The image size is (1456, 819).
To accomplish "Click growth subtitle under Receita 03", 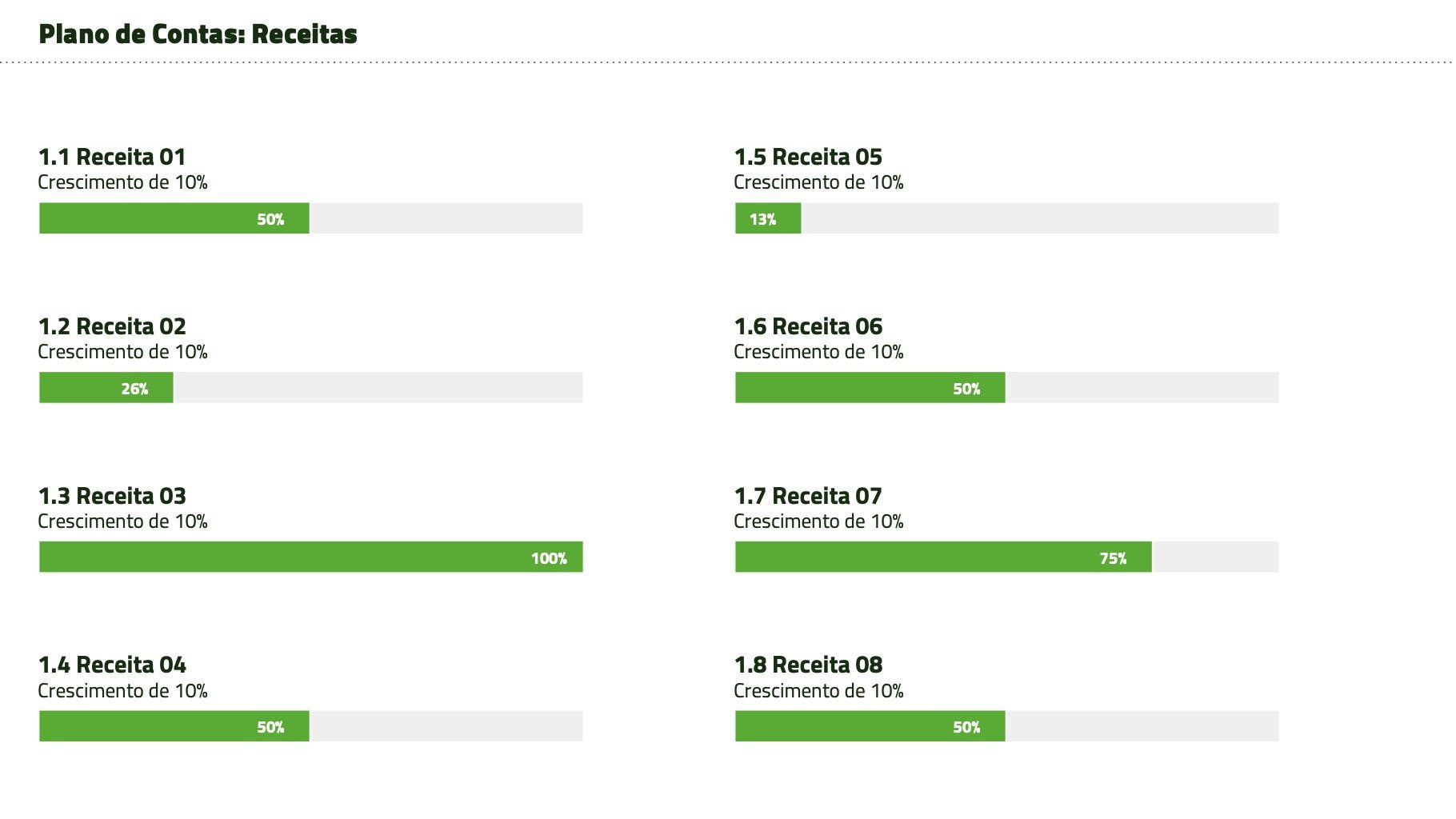I will [x=122, y=521].
